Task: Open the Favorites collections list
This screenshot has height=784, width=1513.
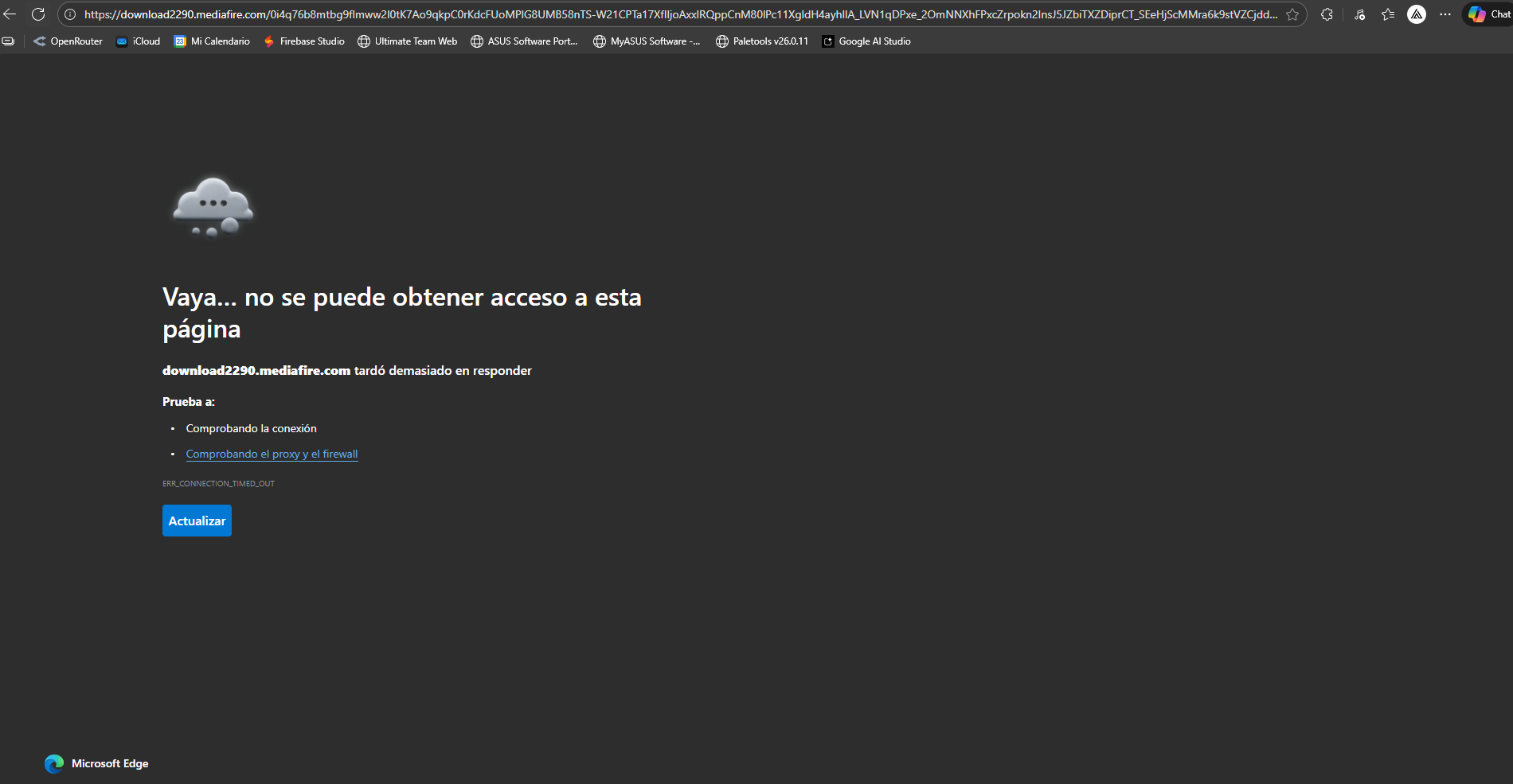Action: 1388,14
